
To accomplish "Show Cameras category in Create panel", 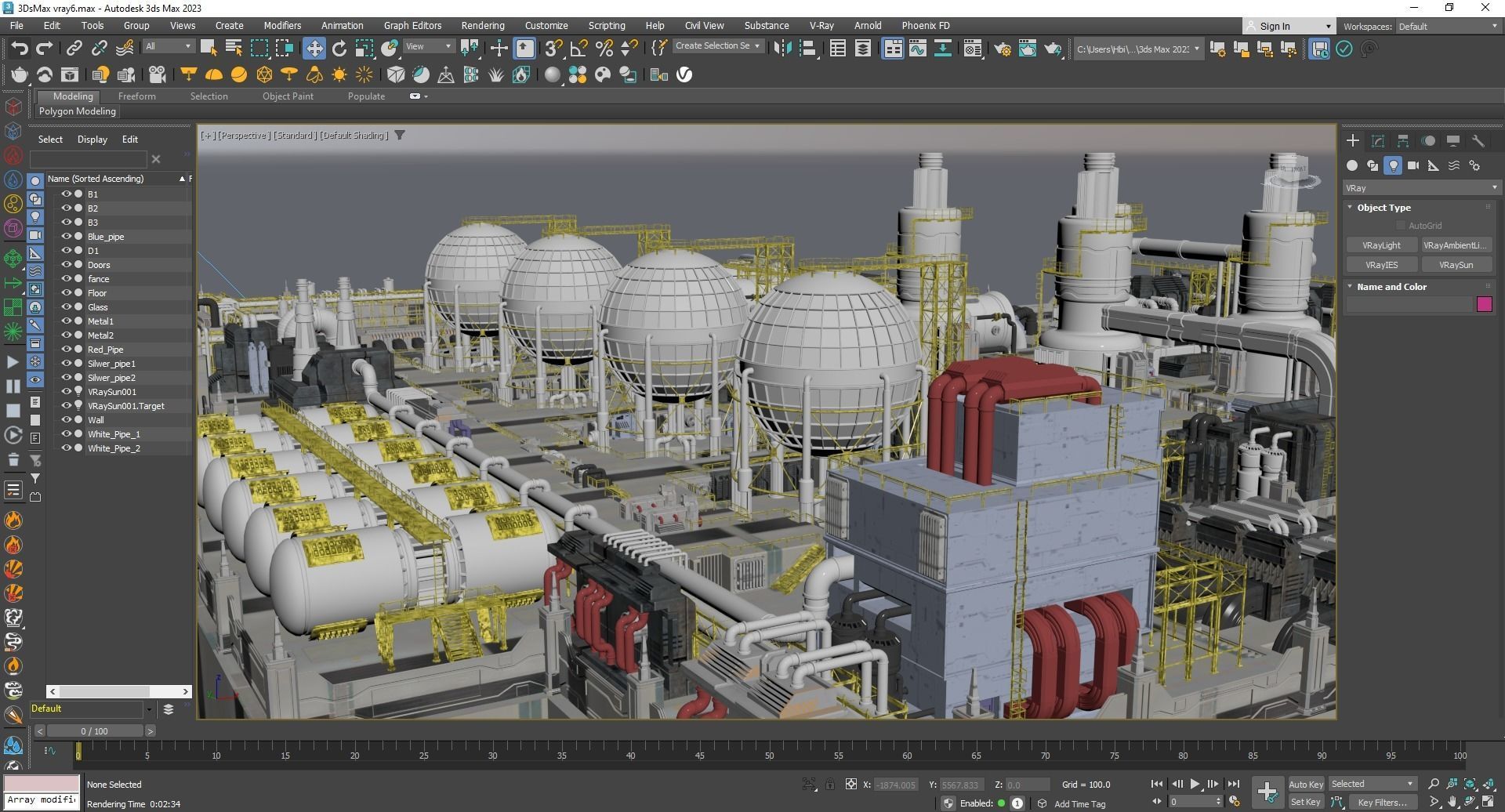I will tap(1413, 165).
